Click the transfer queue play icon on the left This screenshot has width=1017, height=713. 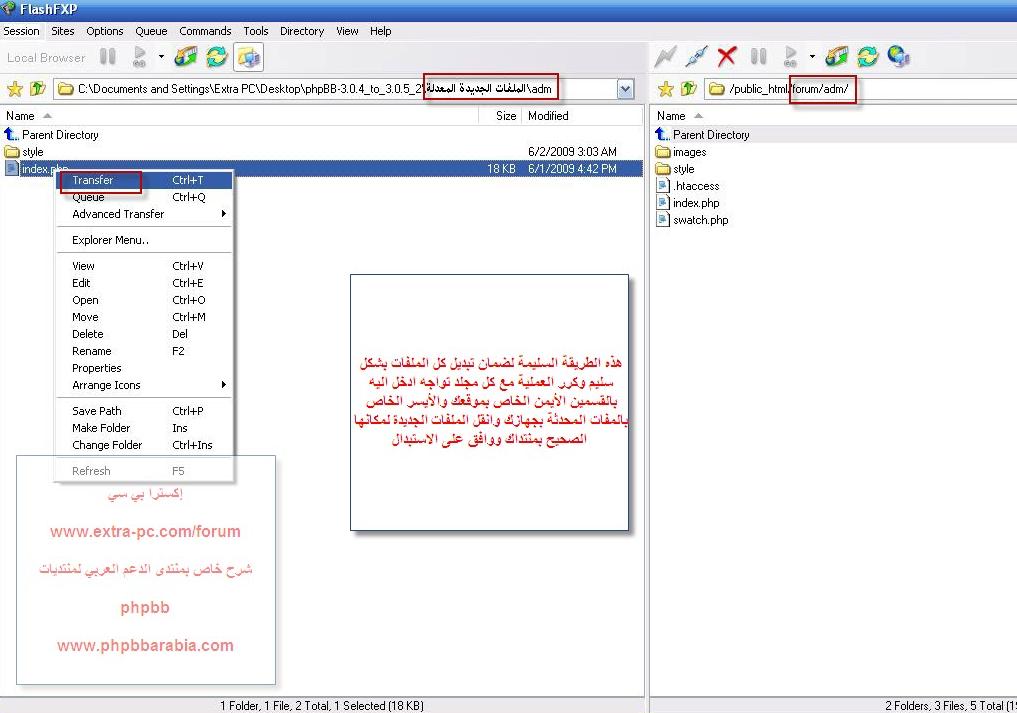click(139, 57)
